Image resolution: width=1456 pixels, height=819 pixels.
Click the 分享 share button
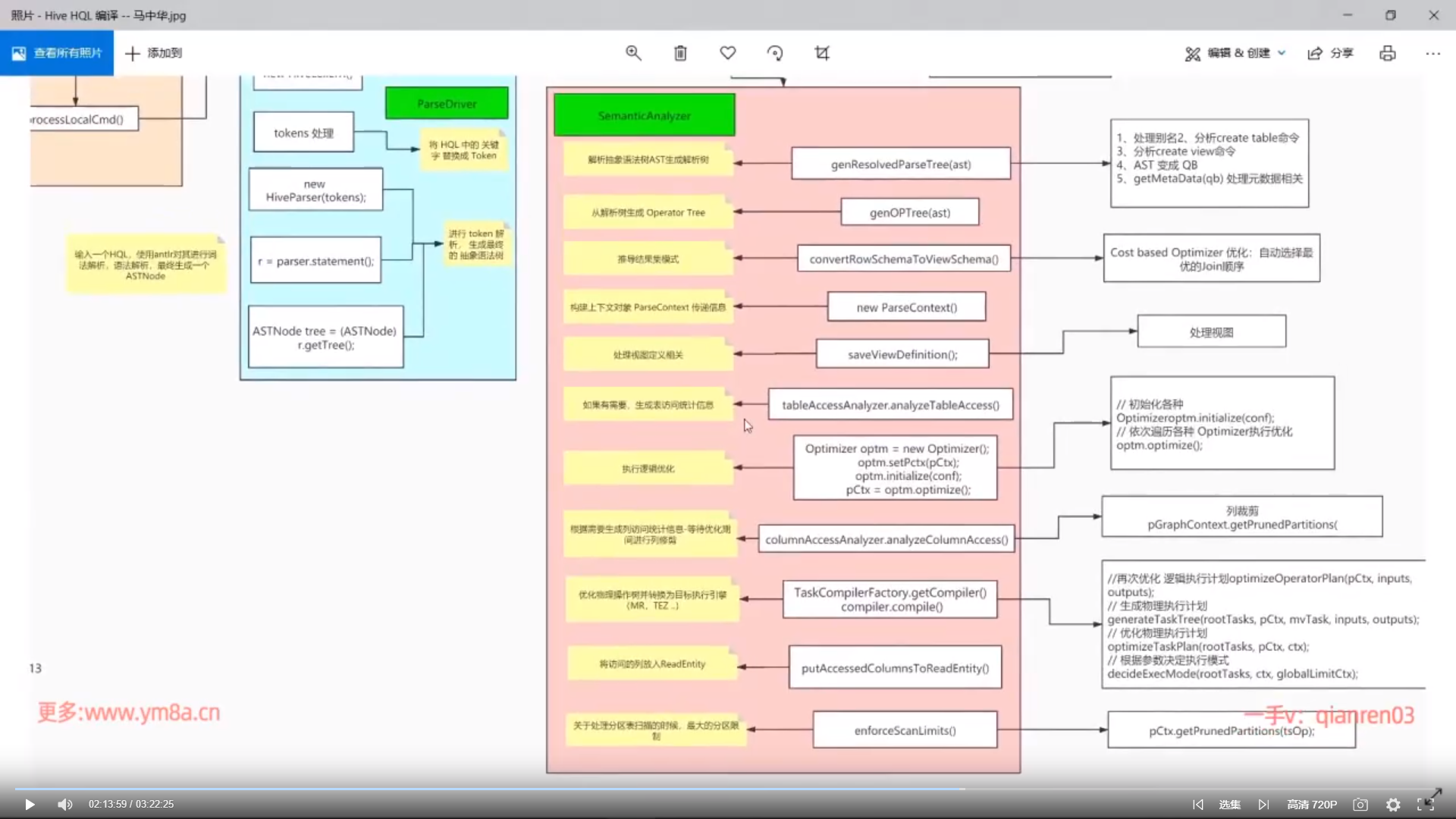pos(1331,53)
